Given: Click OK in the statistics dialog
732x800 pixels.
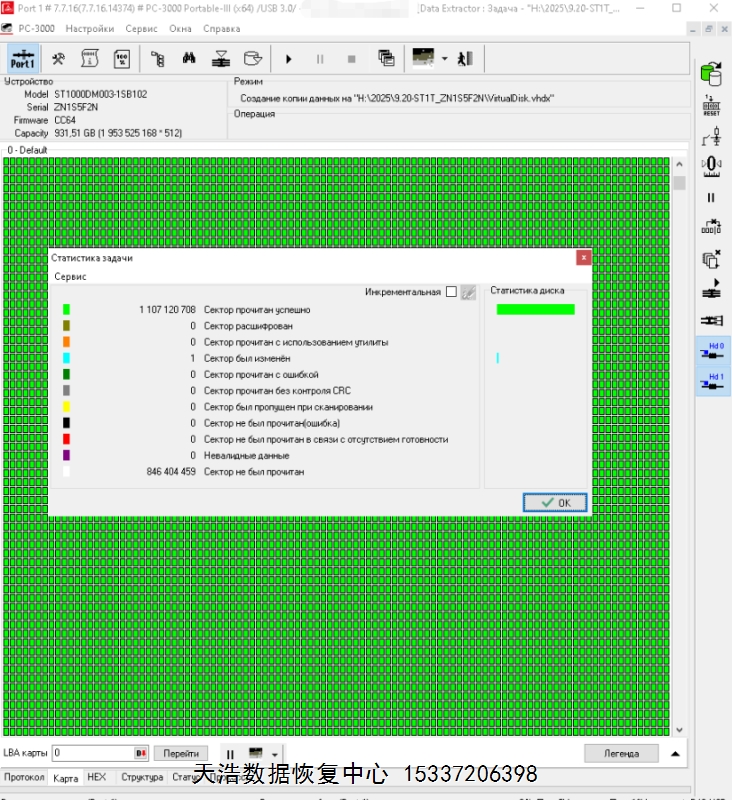Looking at the screenshot, I should [x=555, y=502].
